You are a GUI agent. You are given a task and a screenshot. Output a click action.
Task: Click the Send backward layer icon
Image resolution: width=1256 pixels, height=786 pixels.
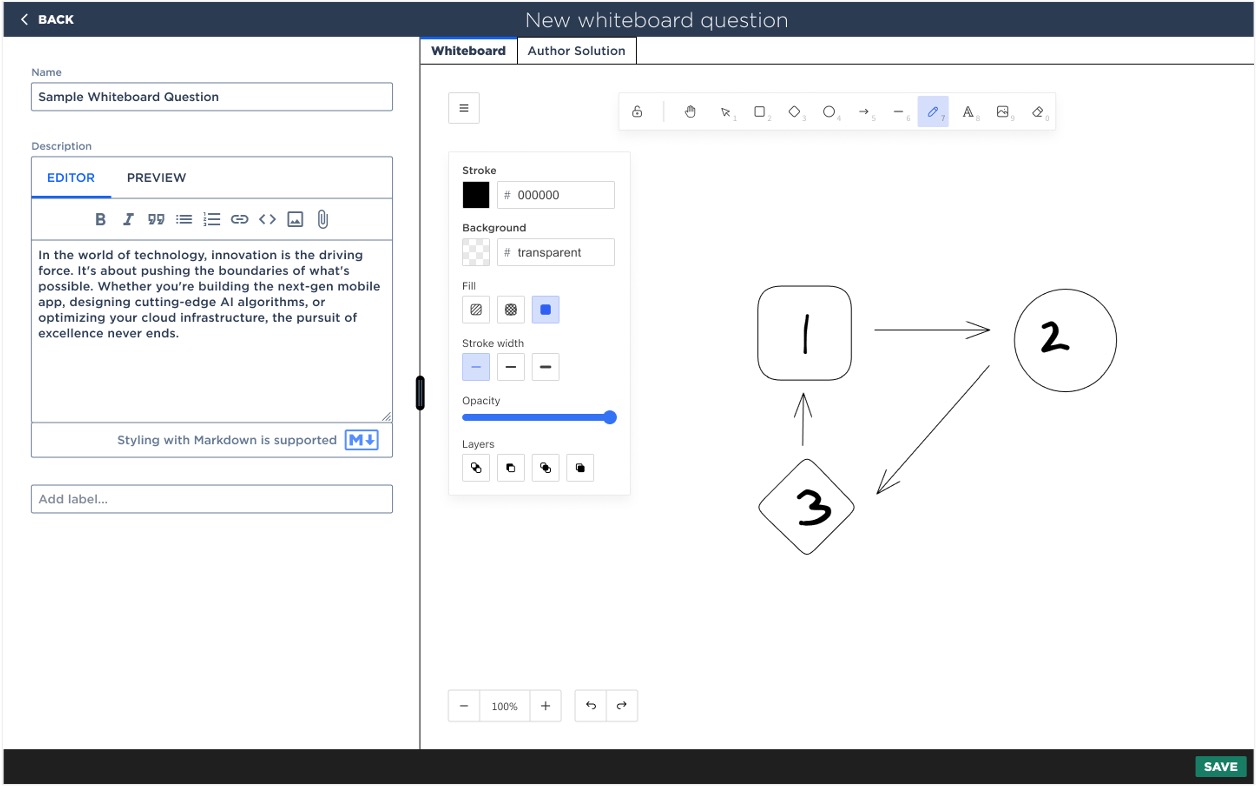click(x=511, y=468)
